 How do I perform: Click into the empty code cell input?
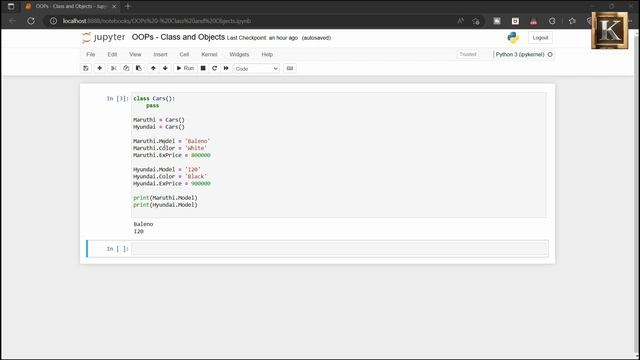pyautogui.click(x=339, y=249)
